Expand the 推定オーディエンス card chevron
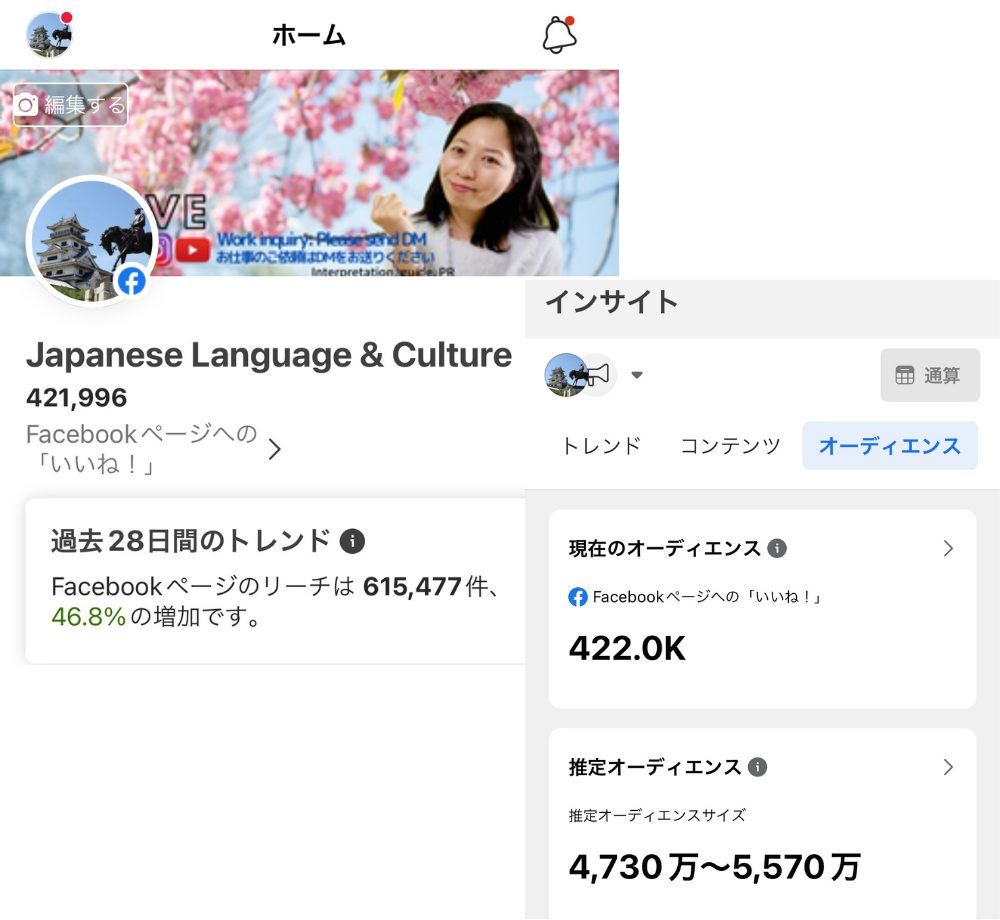This screenshot has width=1000, height=920. [x=948, y=767]
